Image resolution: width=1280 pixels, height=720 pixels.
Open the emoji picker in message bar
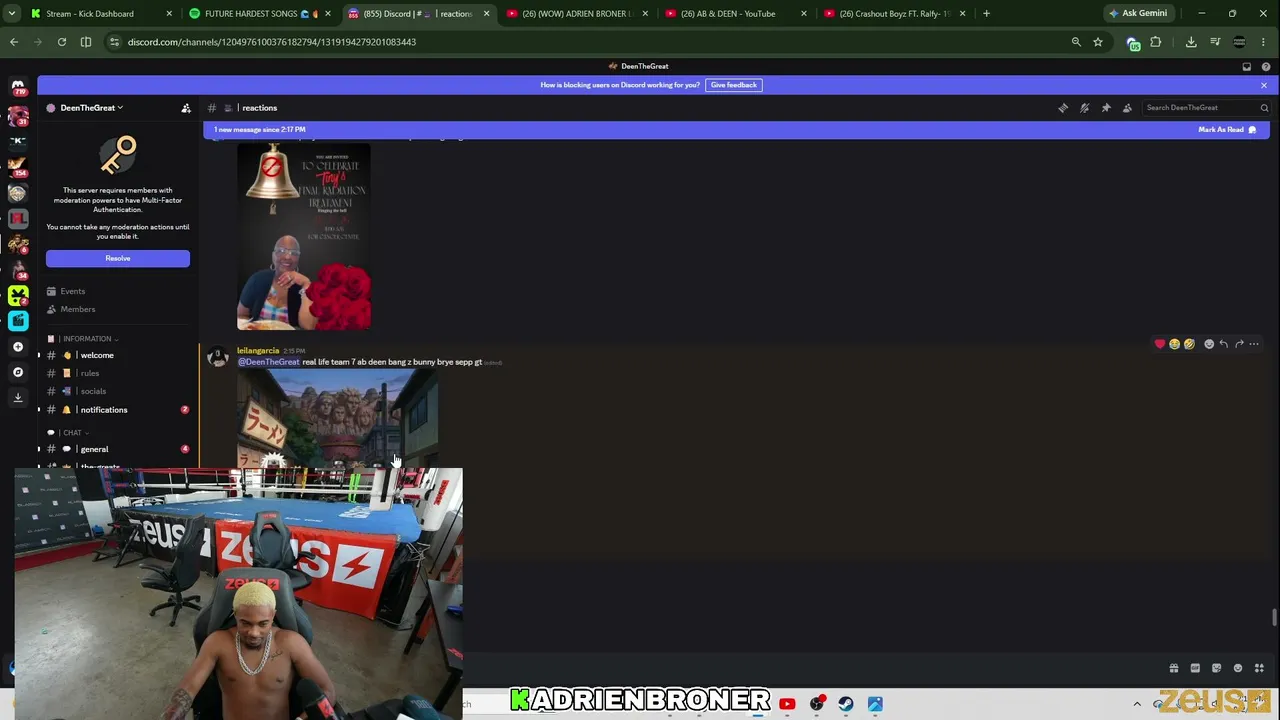[1238, 668]
